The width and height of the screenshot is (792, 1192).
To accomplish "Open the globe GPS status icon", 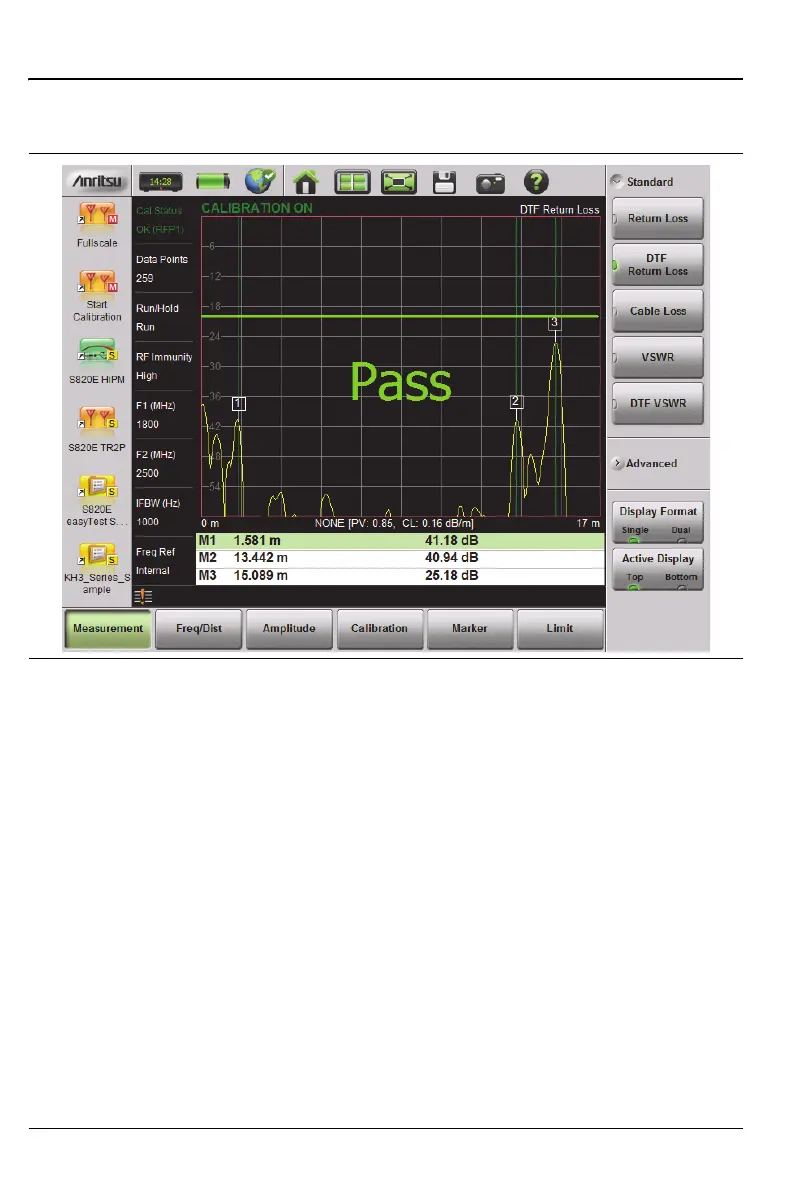I will coord(260,181).
